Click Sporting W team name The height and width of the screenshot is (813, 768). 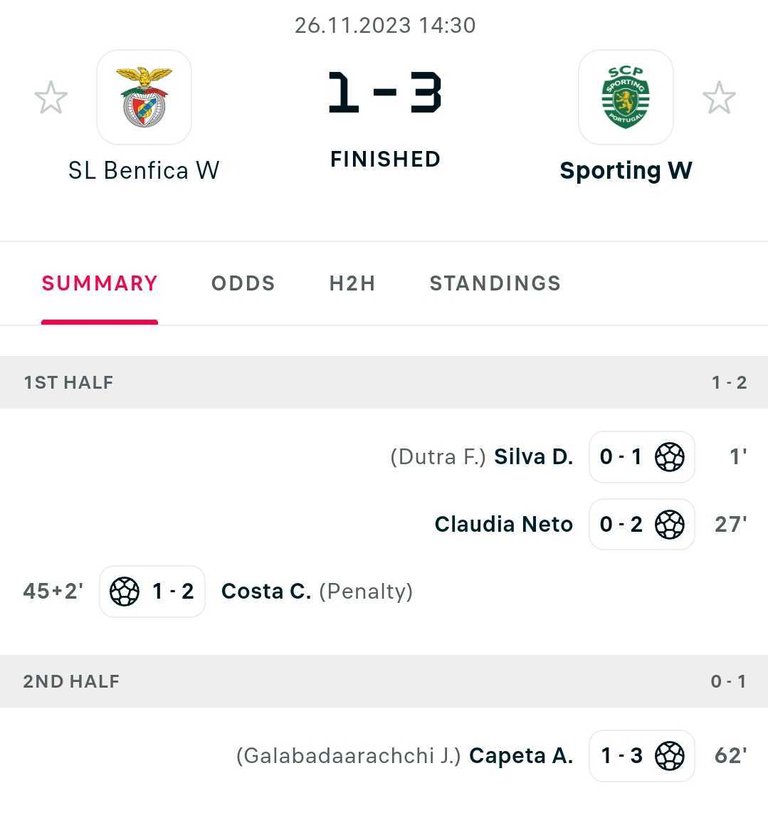[x=625, y=170]
